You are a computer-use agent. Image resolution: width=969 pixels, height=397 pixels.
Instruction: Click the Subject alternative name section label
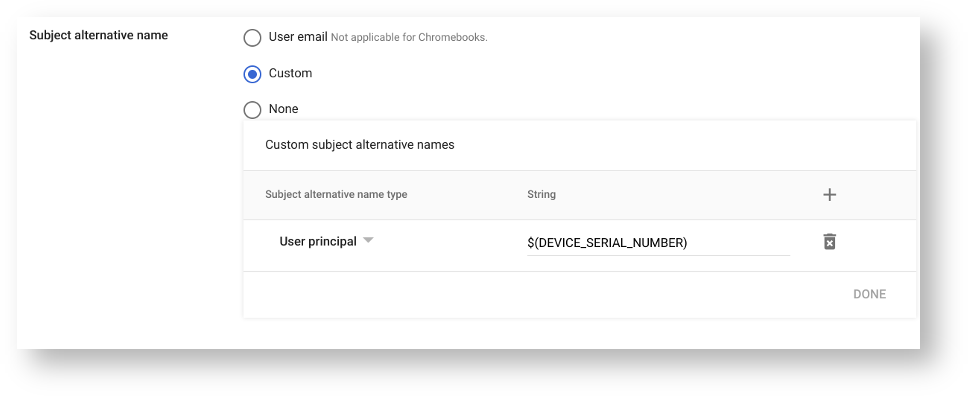pyautogui.click(x=99, y=35)
